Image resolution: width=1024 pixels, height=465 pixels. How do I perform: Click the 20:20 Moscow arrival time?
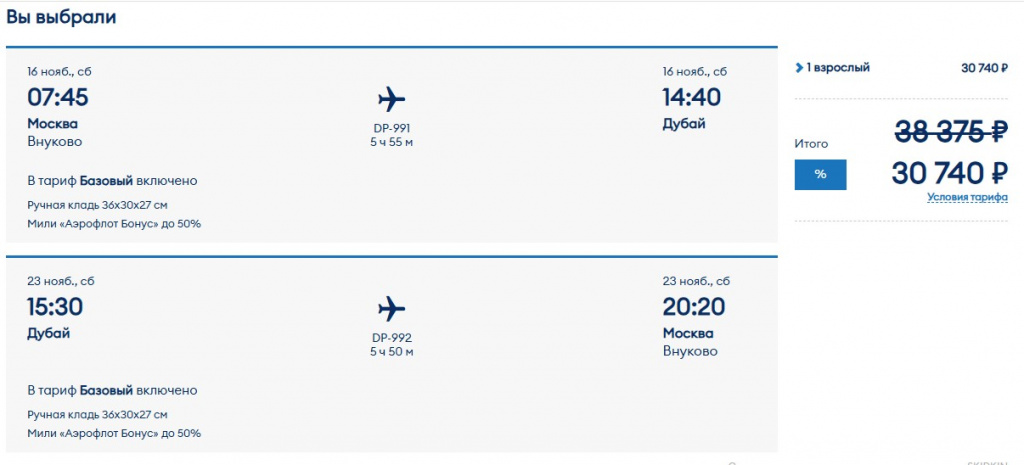pos(694,307)
